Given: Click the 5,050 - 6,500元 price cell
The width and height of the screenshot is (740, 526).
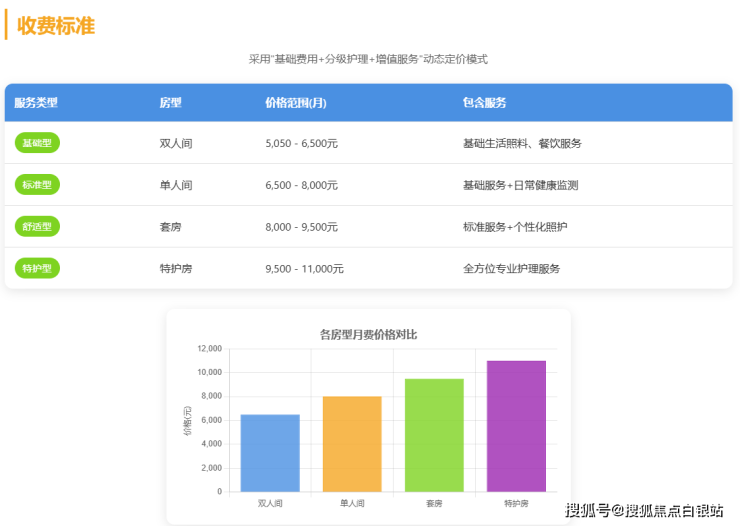Looking at the screenshot, I should click(x=301, y=144).
